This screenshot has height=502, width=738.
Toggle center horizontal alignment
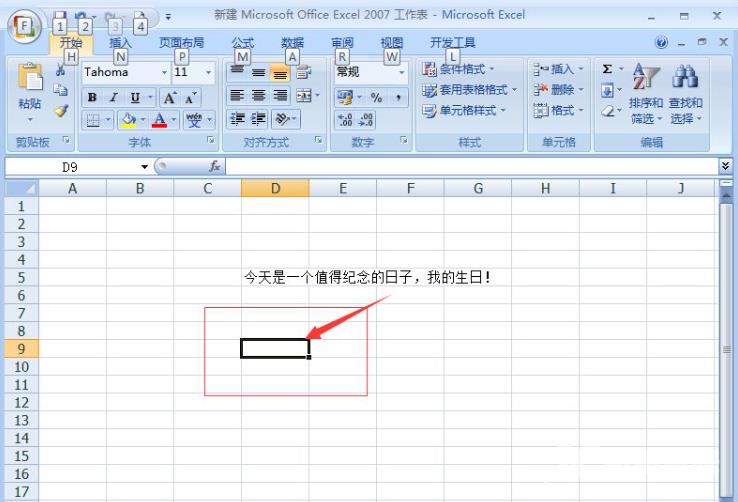coord(258,96)
